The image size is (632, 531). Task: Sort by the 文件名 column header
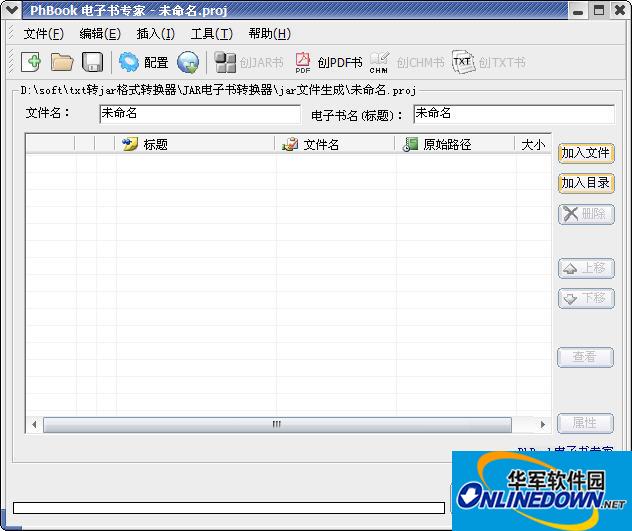coord(335,144)
